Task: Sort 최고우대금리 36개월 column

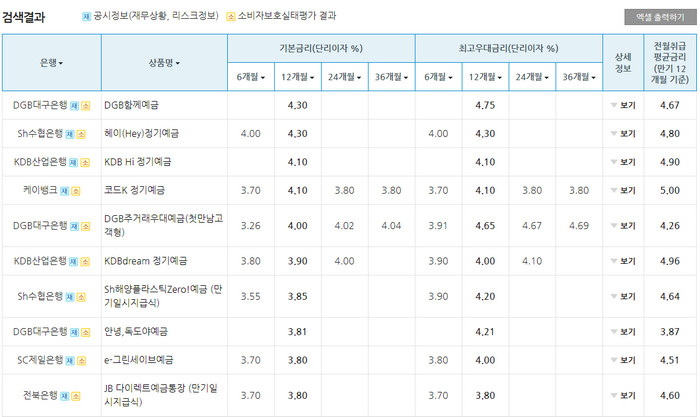Action: 579,77
